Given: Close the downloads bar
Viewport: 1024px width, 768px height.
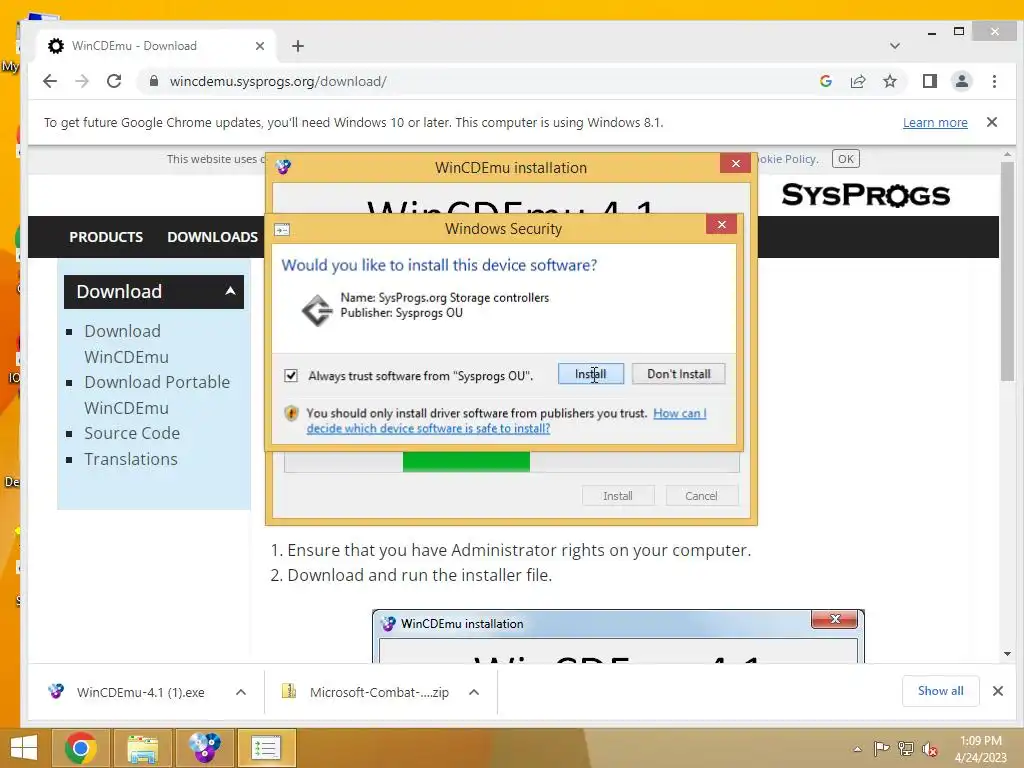Looking at the screenshot, I should click(x=997, y=691).
